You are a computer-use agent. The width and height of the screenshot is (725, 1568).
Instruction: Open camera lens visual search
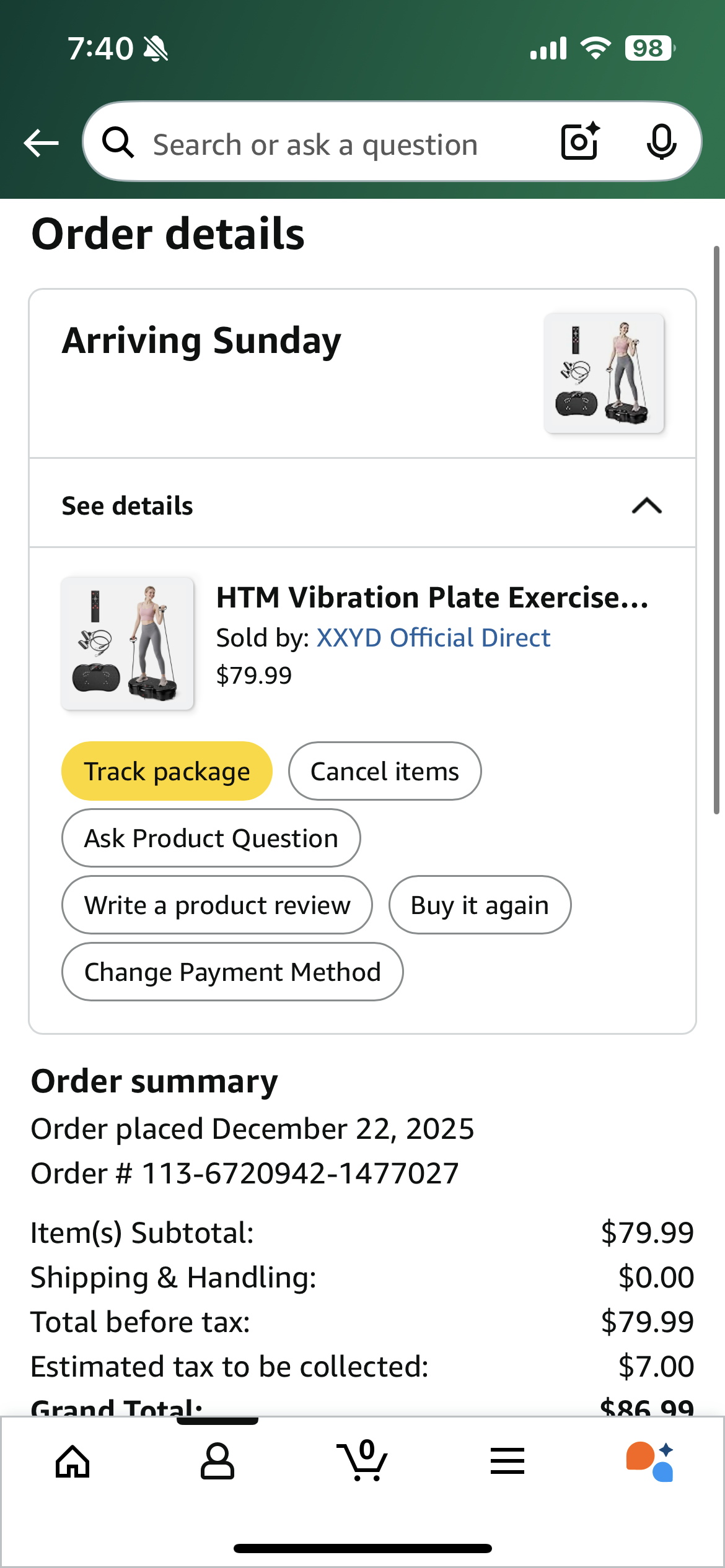580,142
